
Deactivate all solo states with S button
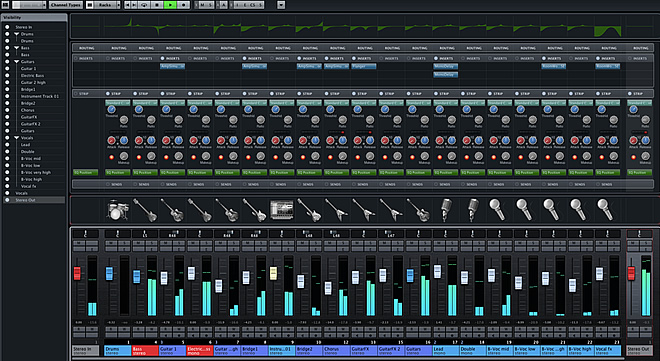tap(210, 5)
